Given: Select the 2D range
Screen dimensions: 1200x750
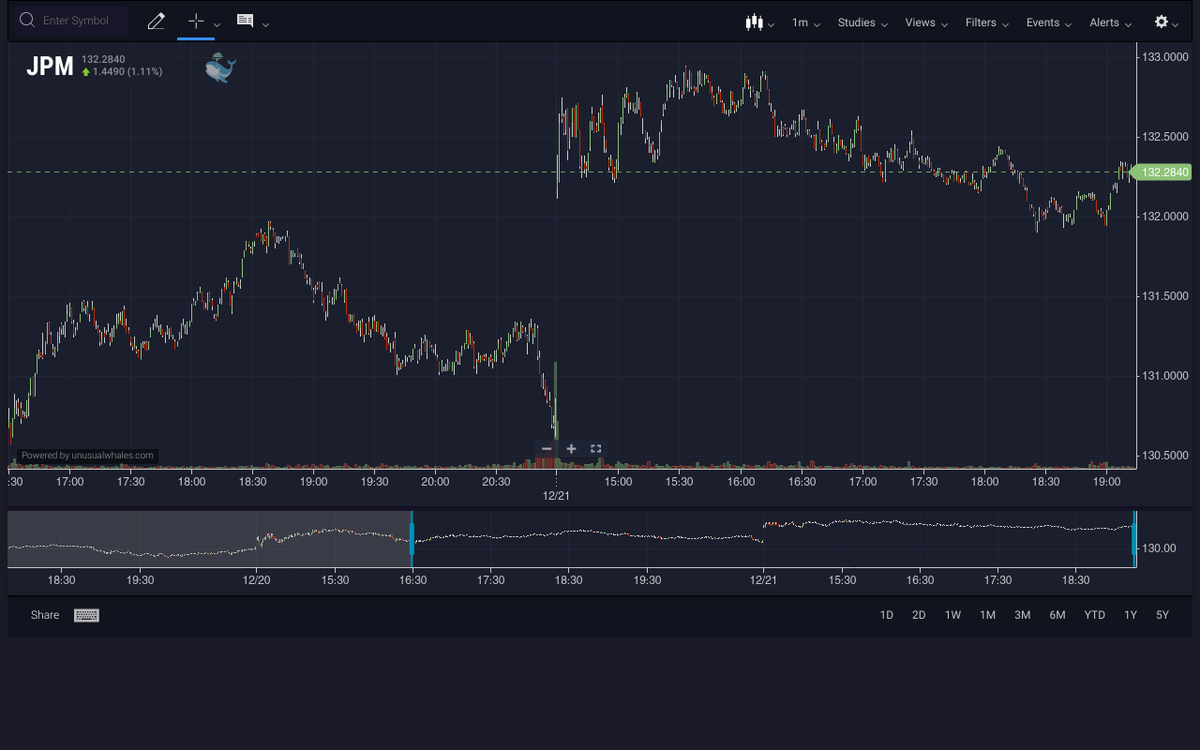Looking at the screenshot, I should (x=919, y=615).
